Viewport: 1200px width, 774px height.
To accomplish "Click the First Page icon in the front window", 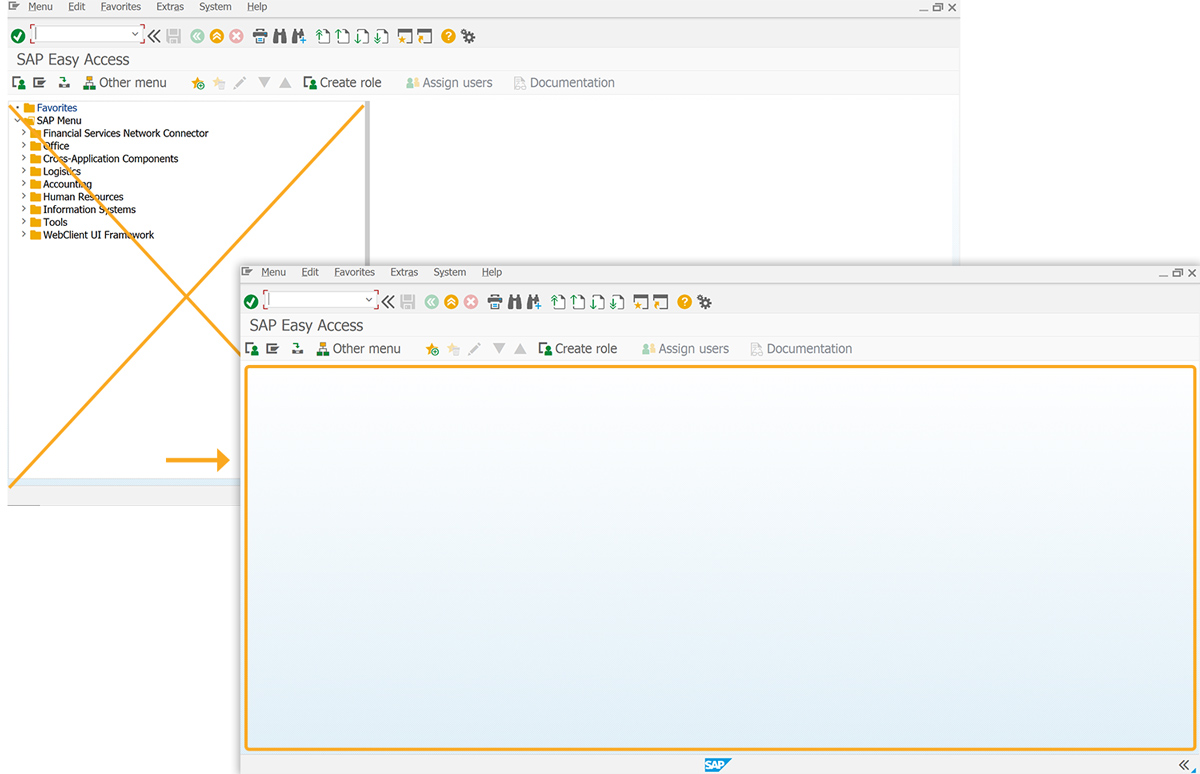I will coord(559,301).
